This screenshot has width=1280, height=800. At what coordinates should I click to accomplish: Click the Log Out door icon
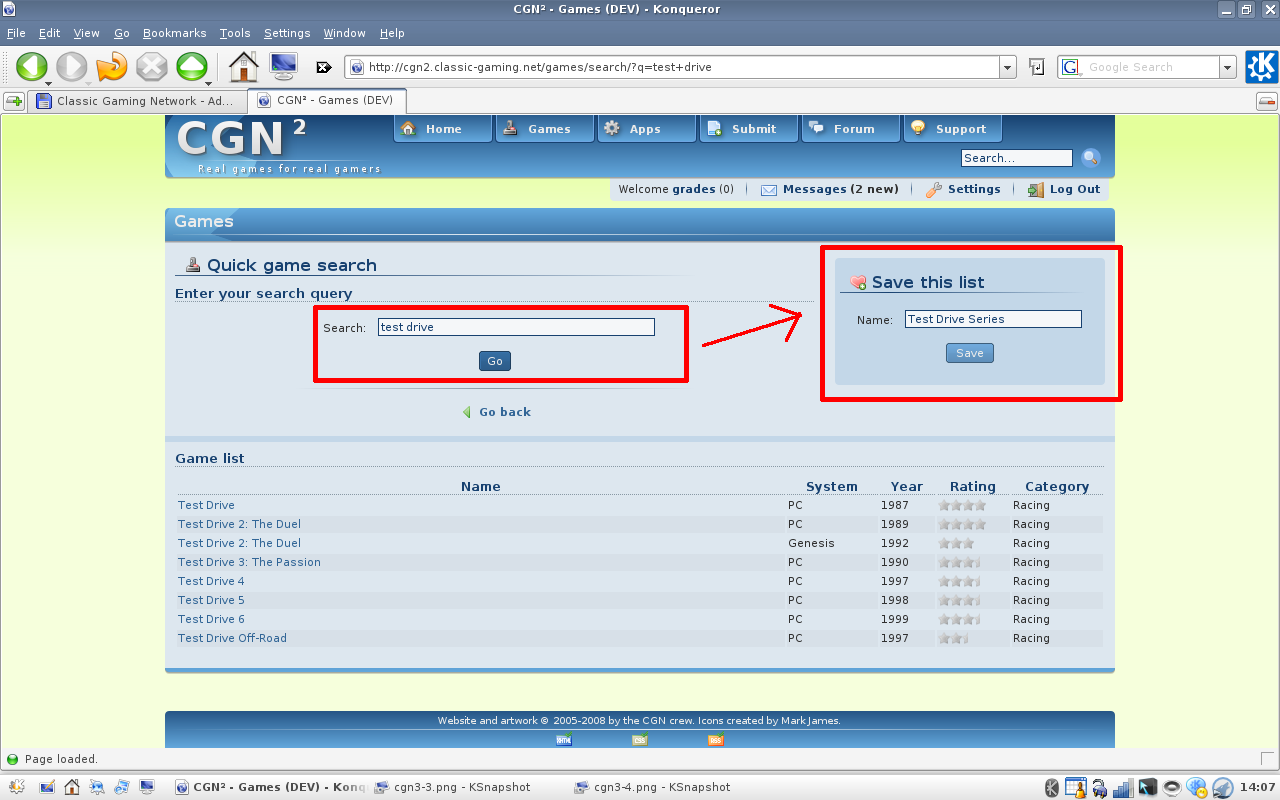coord(1036,189)
